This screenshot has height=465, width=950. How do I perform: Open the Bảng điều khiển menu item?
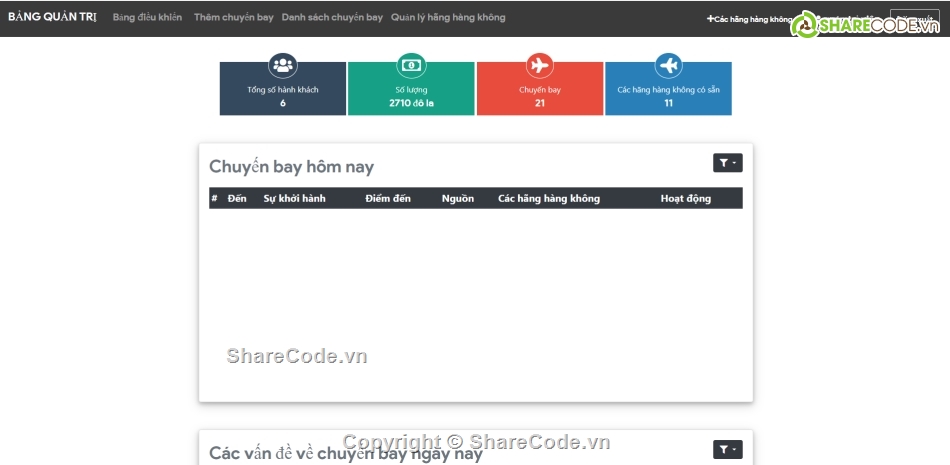[x=147, y=17]
